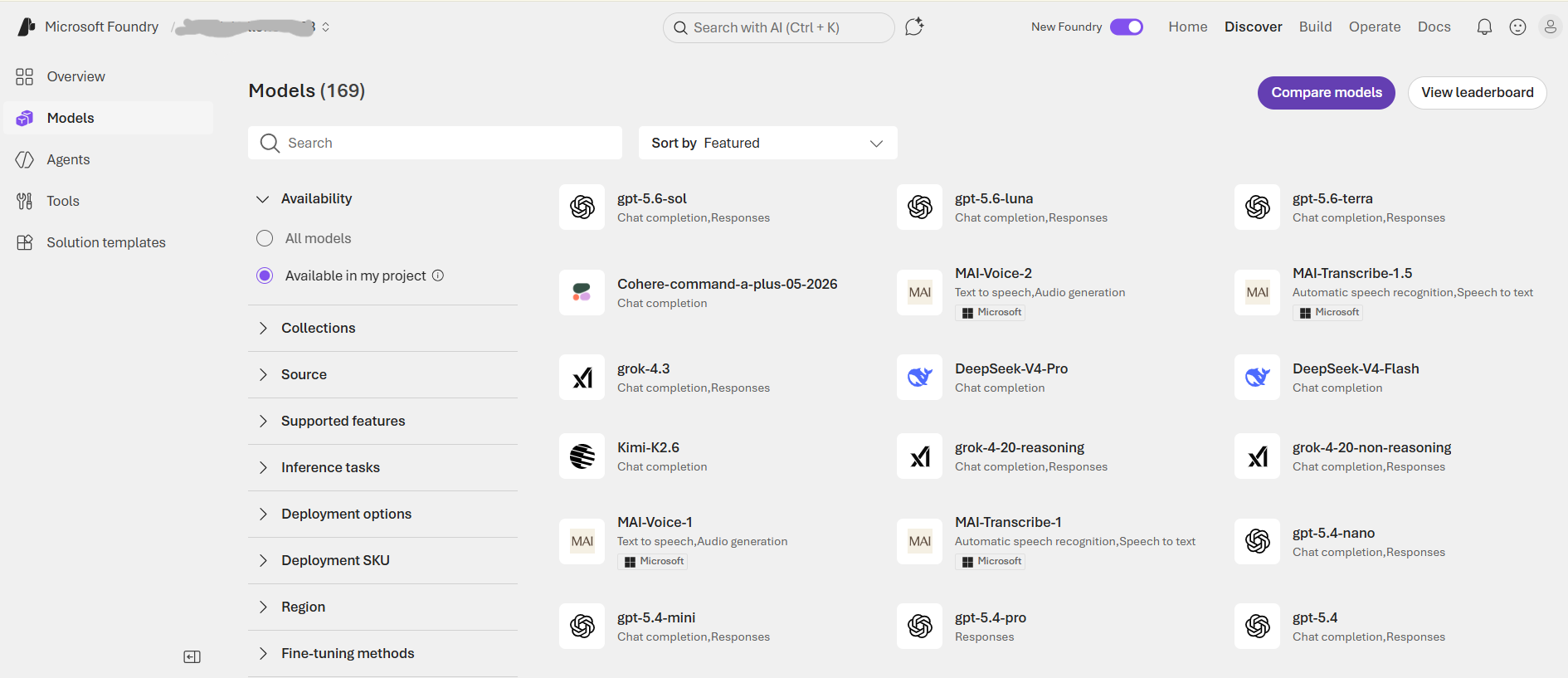The width and height of the screenshot is (1568, 678).
Task: Click the Kimi-K2.6 striped globe logo
Action: (x=582, y=456)
